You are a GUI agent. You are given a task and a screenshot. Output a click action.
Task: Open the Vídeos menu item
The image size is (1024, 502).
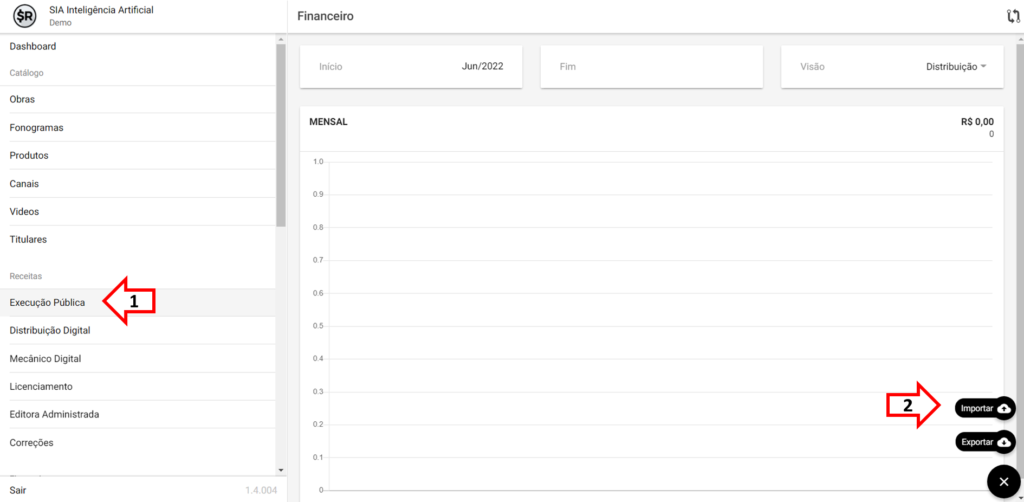tap(25, 211)
